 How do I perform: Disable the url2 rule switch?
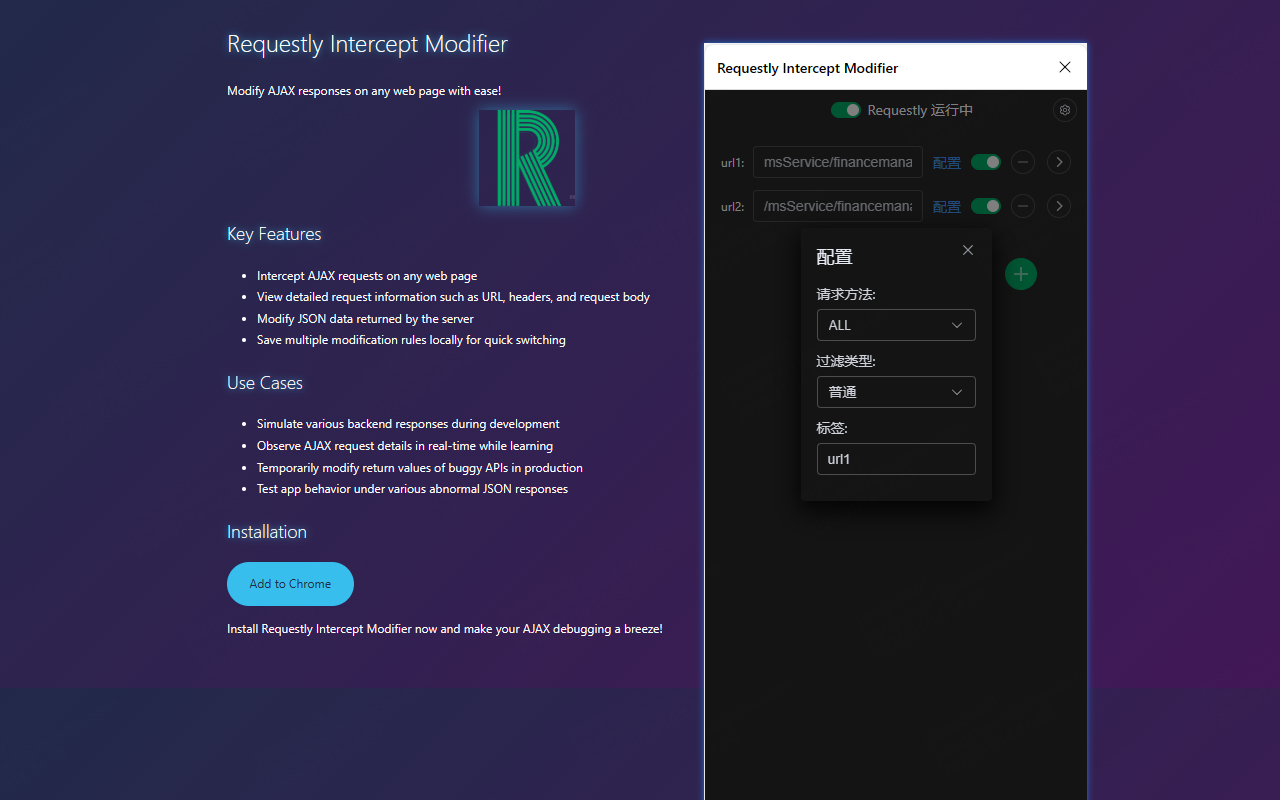click(x=986, y=206)
